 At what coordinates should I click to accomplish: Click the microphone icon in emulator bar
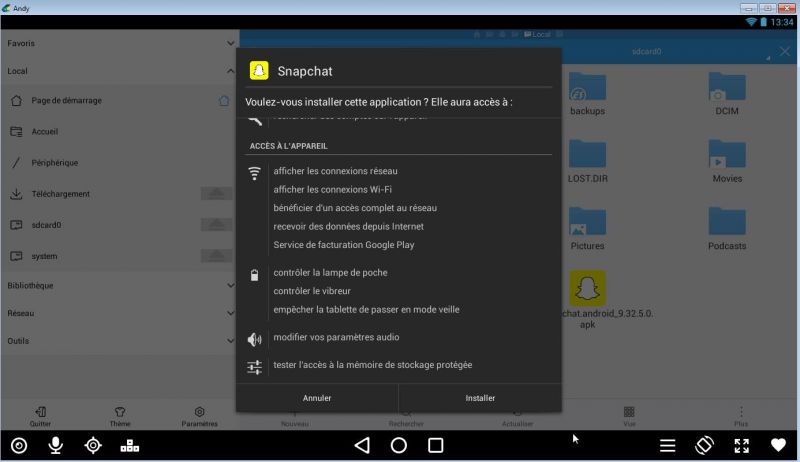(56, 445)
